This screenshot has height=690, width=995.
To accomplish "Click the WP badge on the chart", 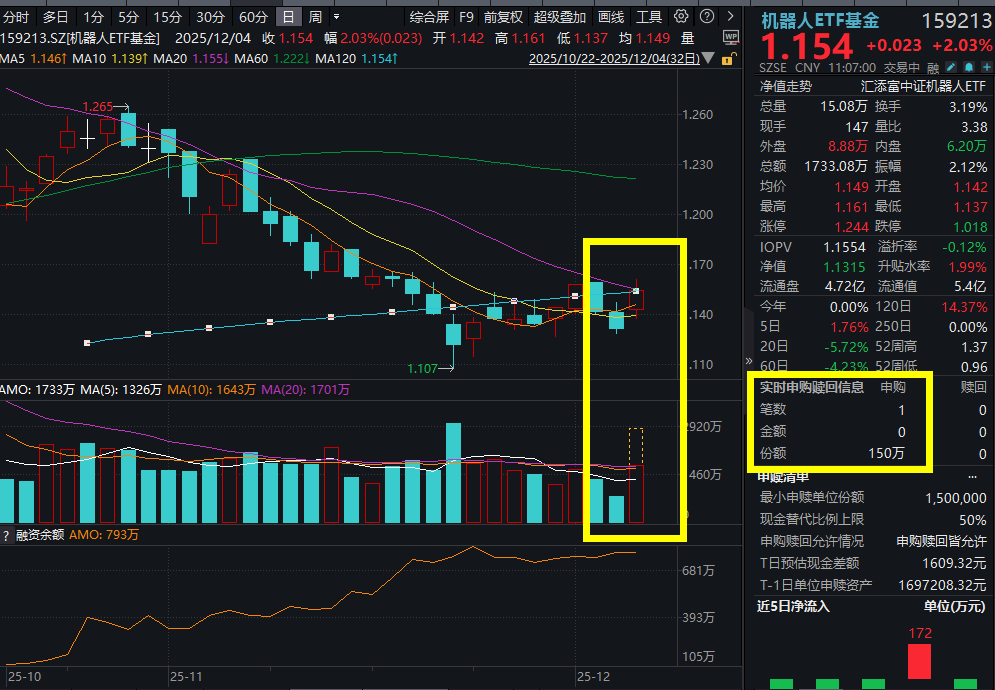I will pos(731,37).
